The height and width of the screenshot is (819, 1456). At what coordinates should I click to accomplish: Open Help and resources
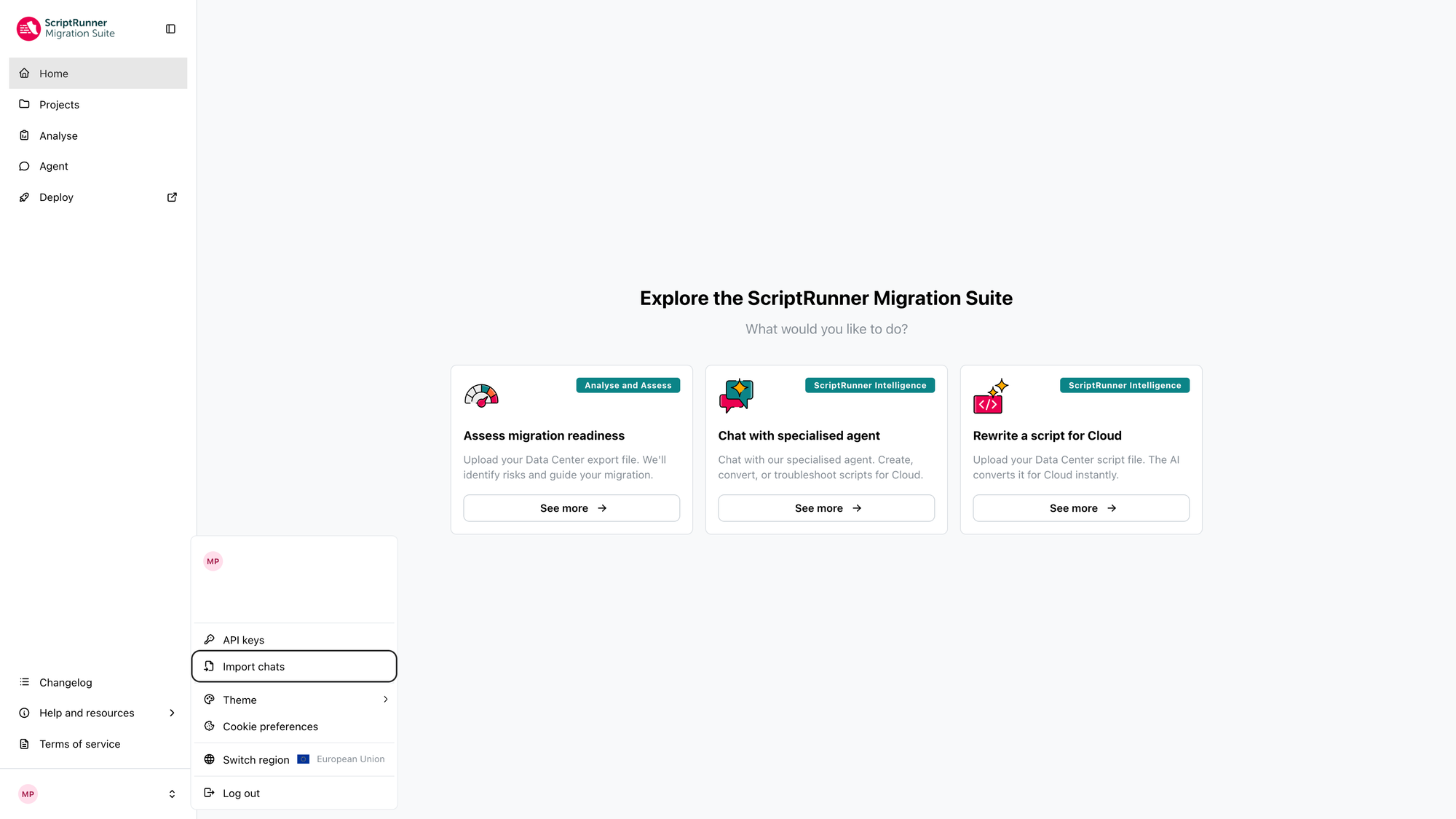pos(98,713)
